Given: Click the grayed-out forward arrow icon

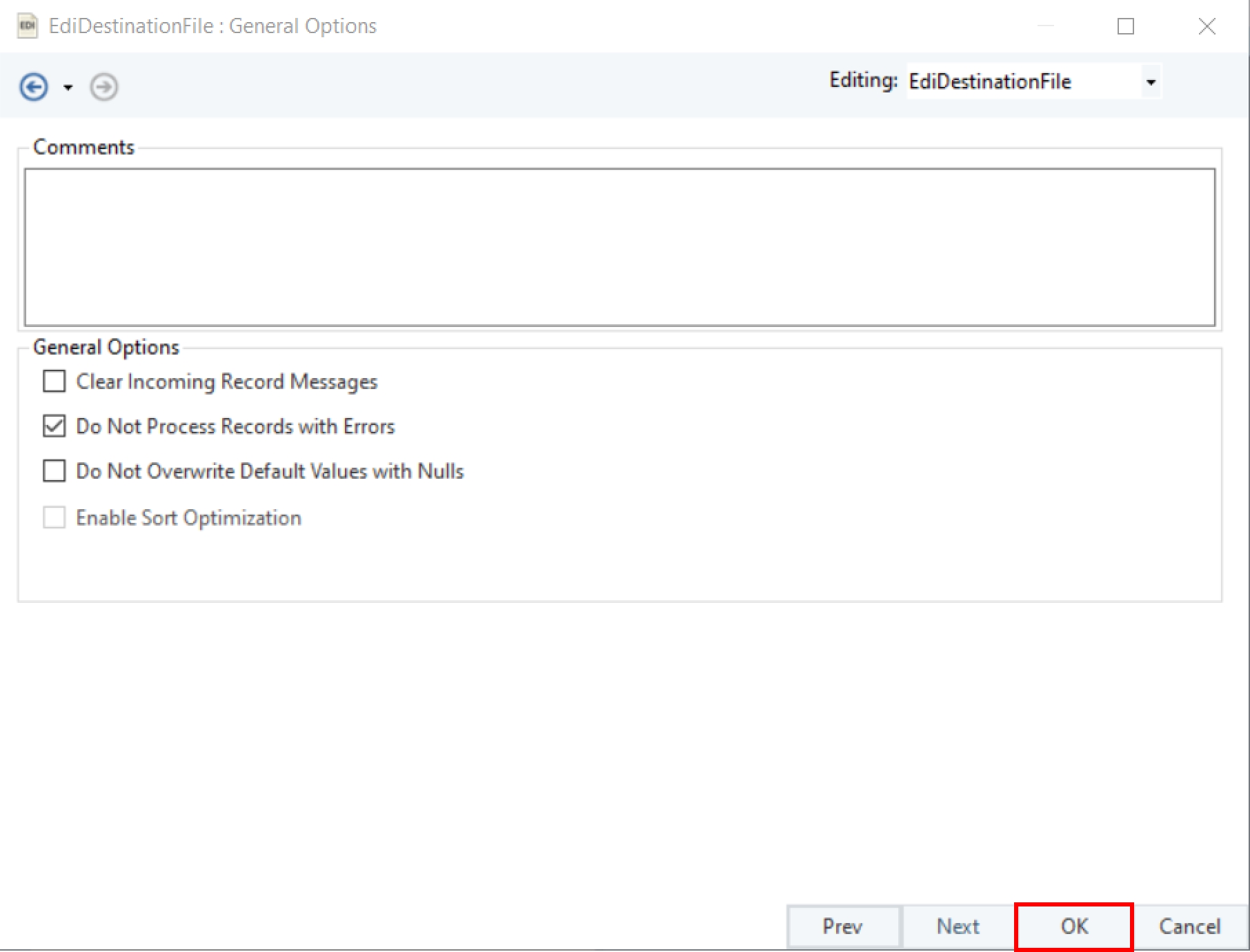Looking at the screenshot, I should pyautogui.click(x=104, y=87).
